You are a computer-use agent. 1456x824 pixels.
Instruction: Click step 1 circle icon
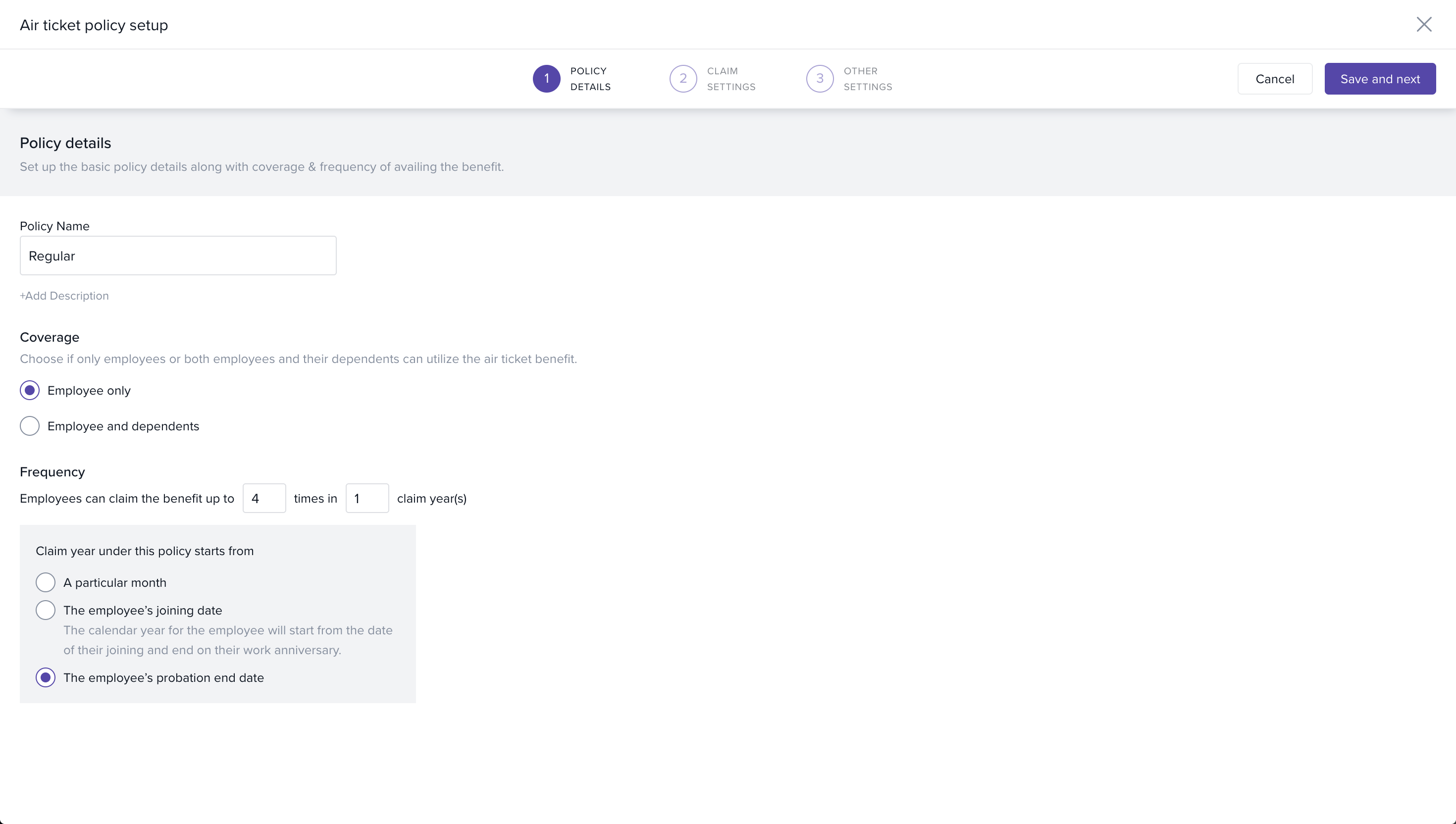point(546,79)
